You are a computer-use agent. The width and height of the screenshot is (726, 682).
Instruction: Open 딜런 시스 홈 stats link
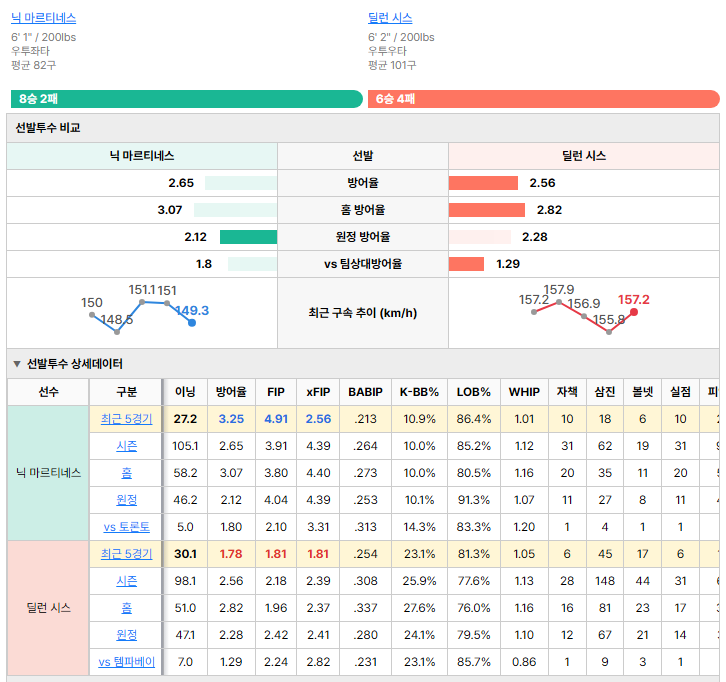pos(126,607)
